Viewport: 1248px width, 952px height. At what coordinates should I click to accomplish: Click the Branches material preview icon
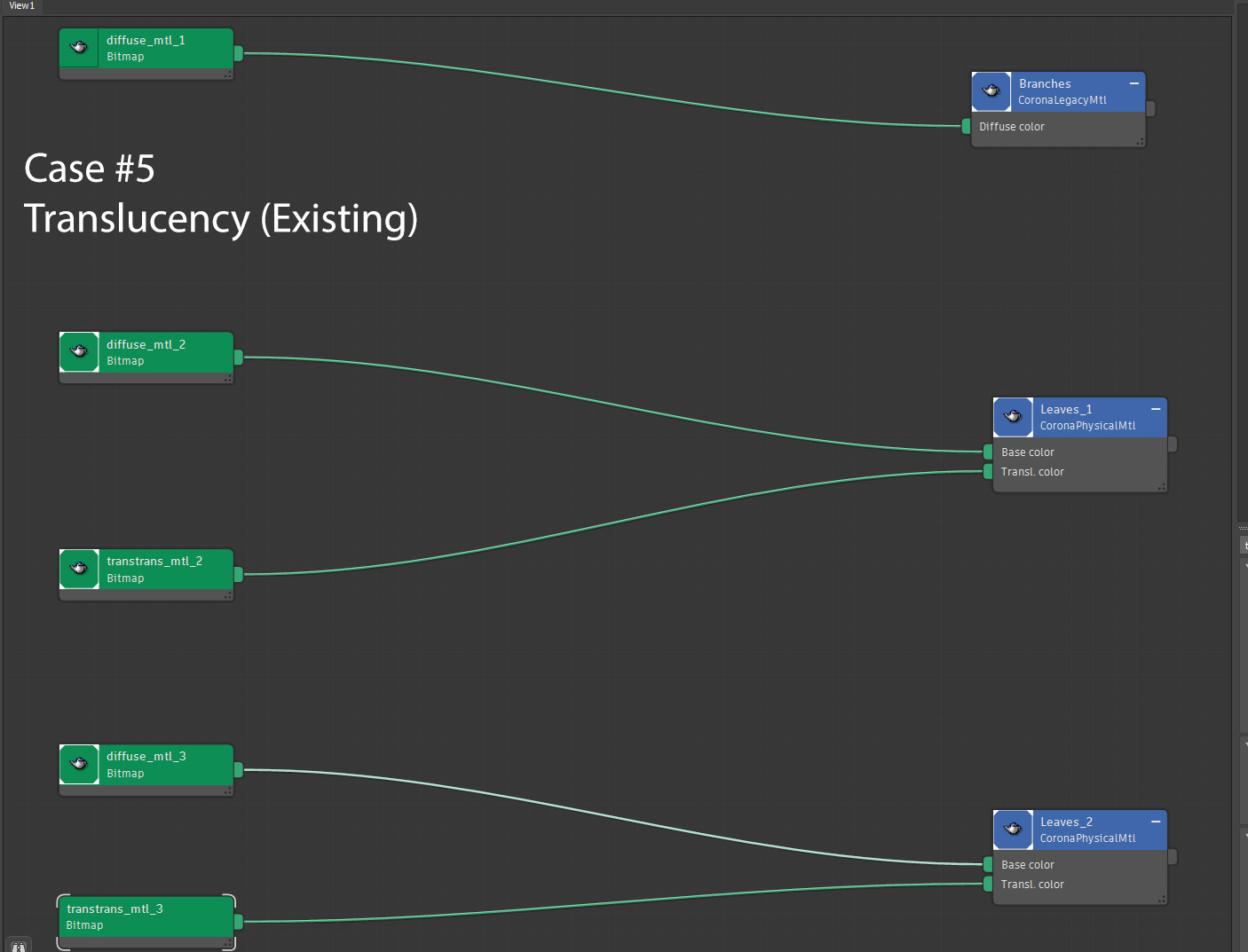[x=991, y=91]
